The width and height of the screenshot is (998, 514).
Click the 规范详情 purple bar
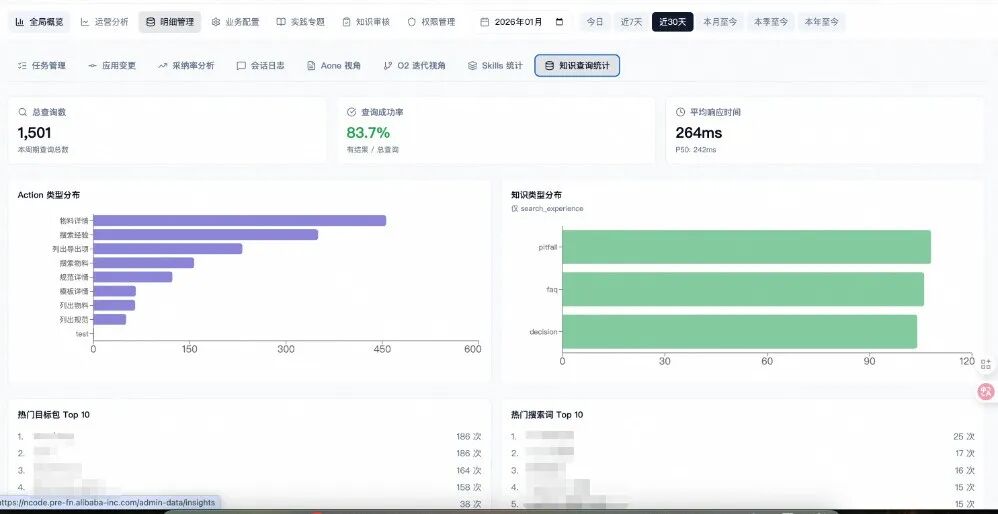tap(133, 277)
